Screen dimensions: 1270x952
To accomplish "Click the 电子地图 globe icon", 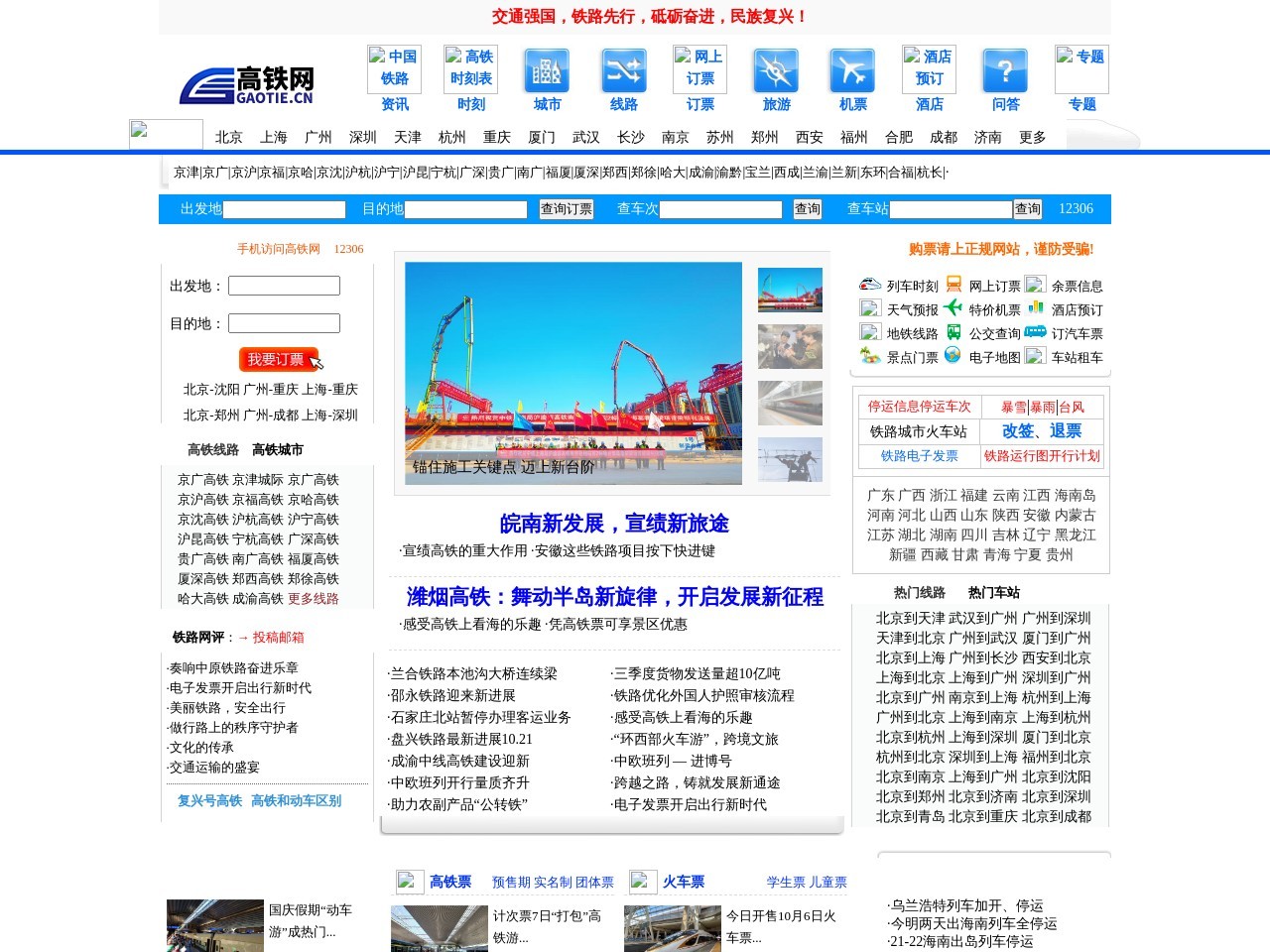I will [x=952, y=356].
